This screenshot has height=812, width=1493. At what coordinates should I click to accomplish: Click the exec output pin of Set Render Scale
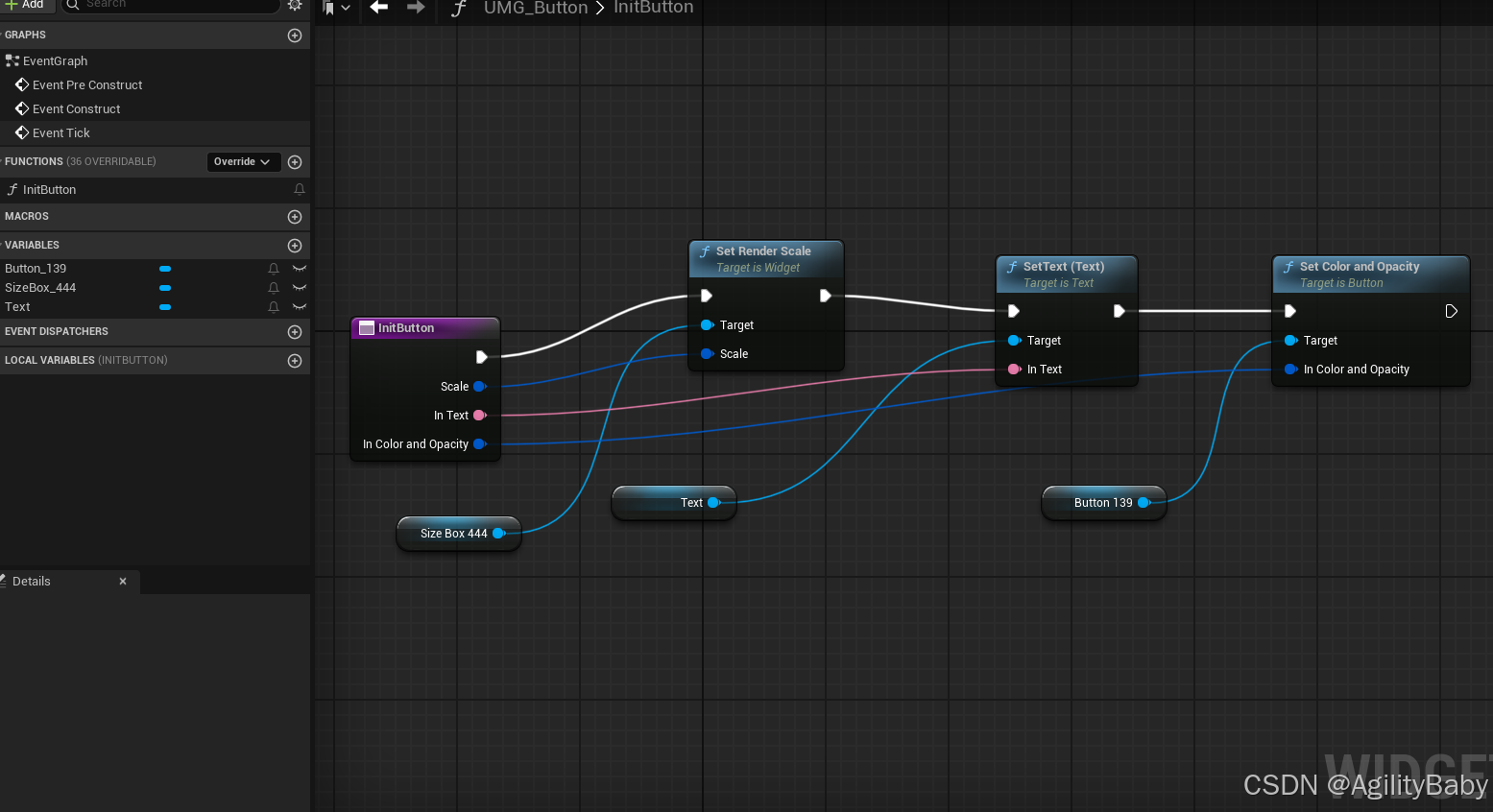[x=826, y=296]
